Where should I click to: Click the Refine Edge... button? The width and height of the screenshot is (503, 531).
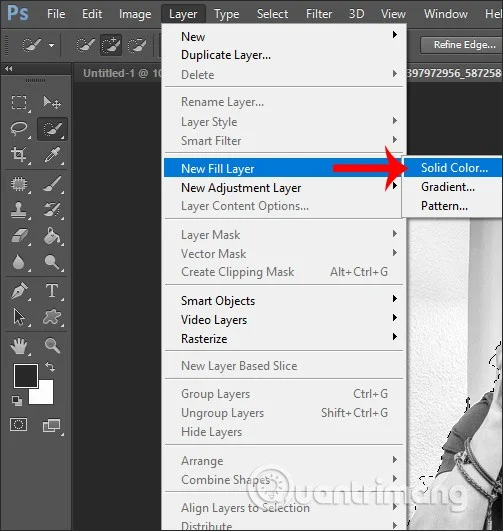(461, 45)
